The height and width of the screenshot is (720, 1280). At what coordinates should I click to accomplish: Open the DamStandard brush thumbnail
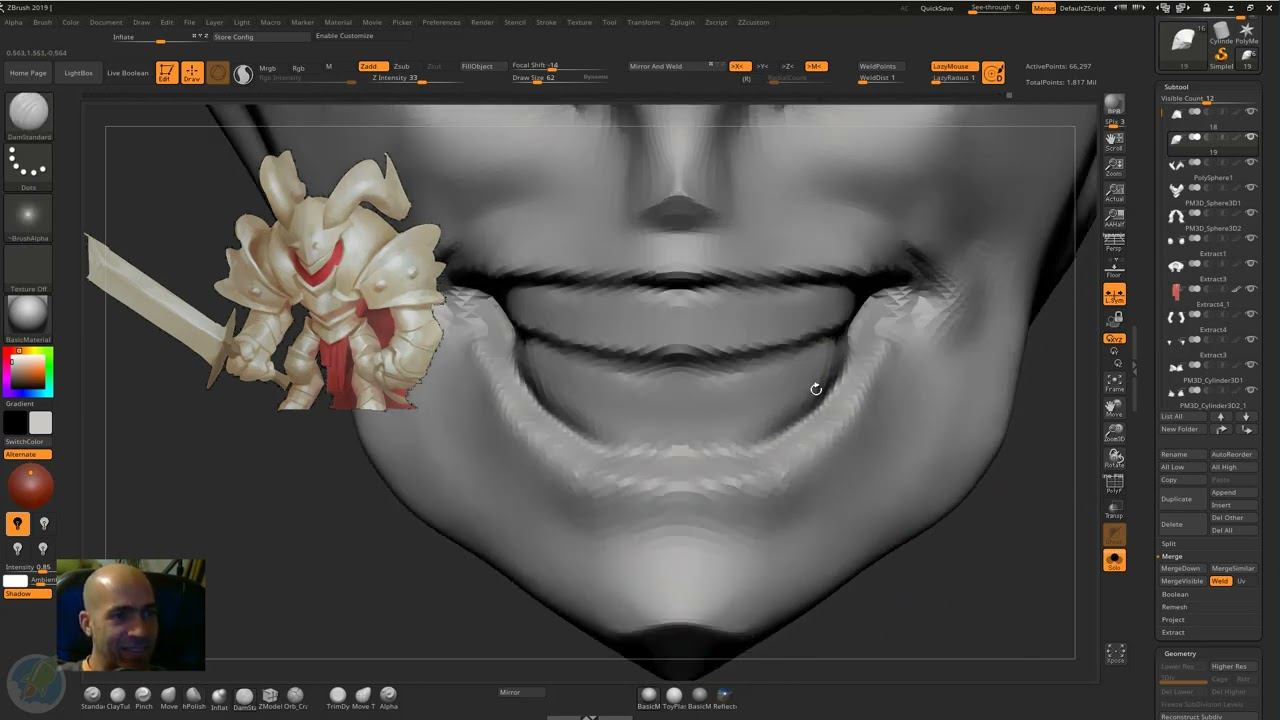click(28, 113)
